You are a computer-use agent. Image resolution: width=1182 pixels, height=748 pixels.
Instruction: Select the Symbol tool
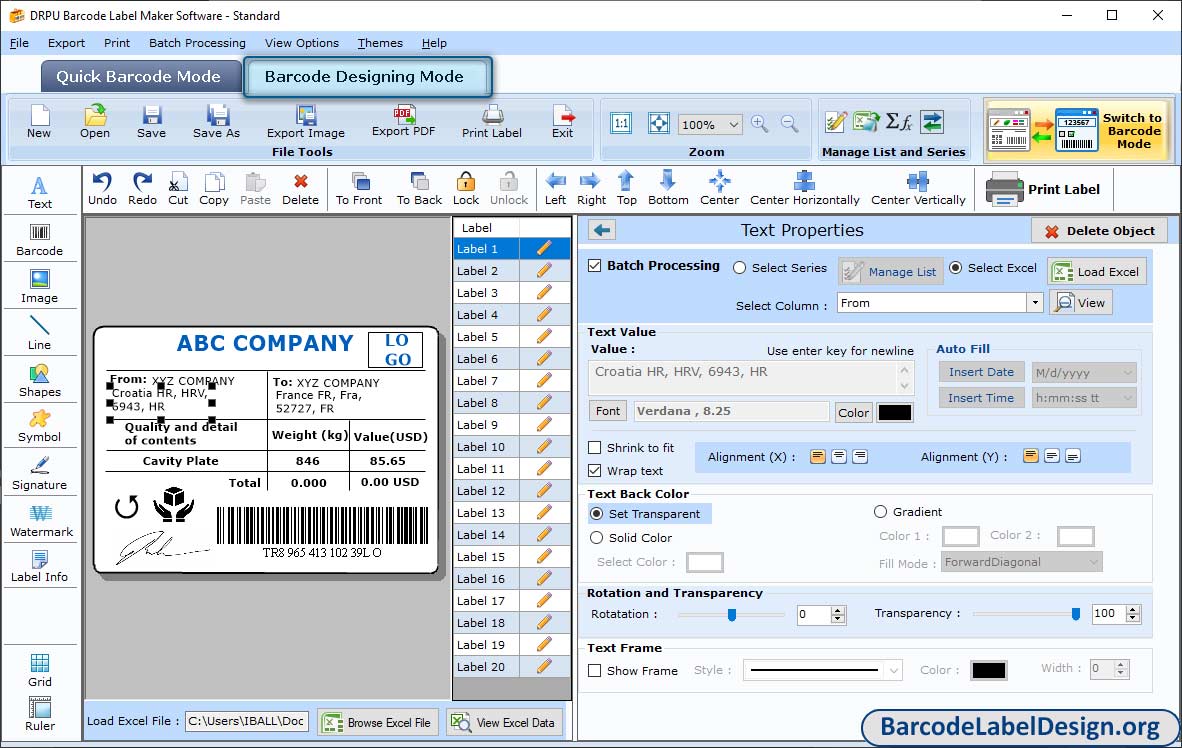[x=39, y=426]
